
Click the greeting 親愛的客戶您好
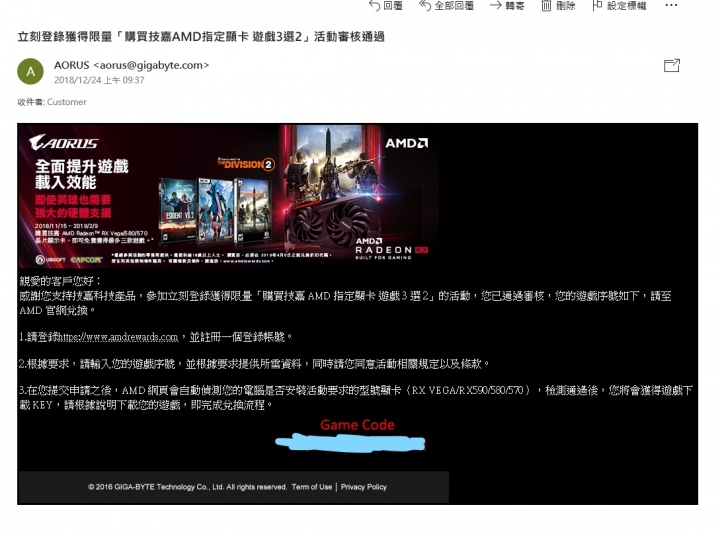pos(60,281)
